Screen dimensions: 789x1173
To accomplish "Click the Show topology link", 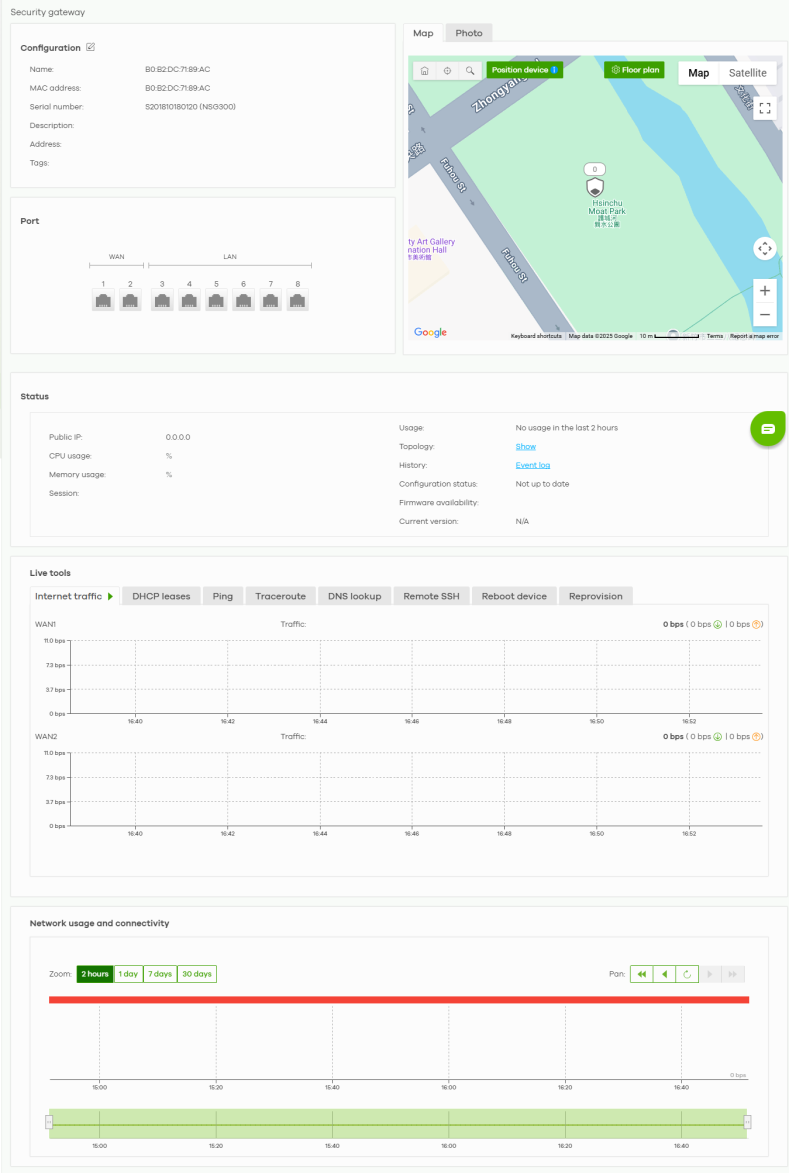I will (525, 446).
